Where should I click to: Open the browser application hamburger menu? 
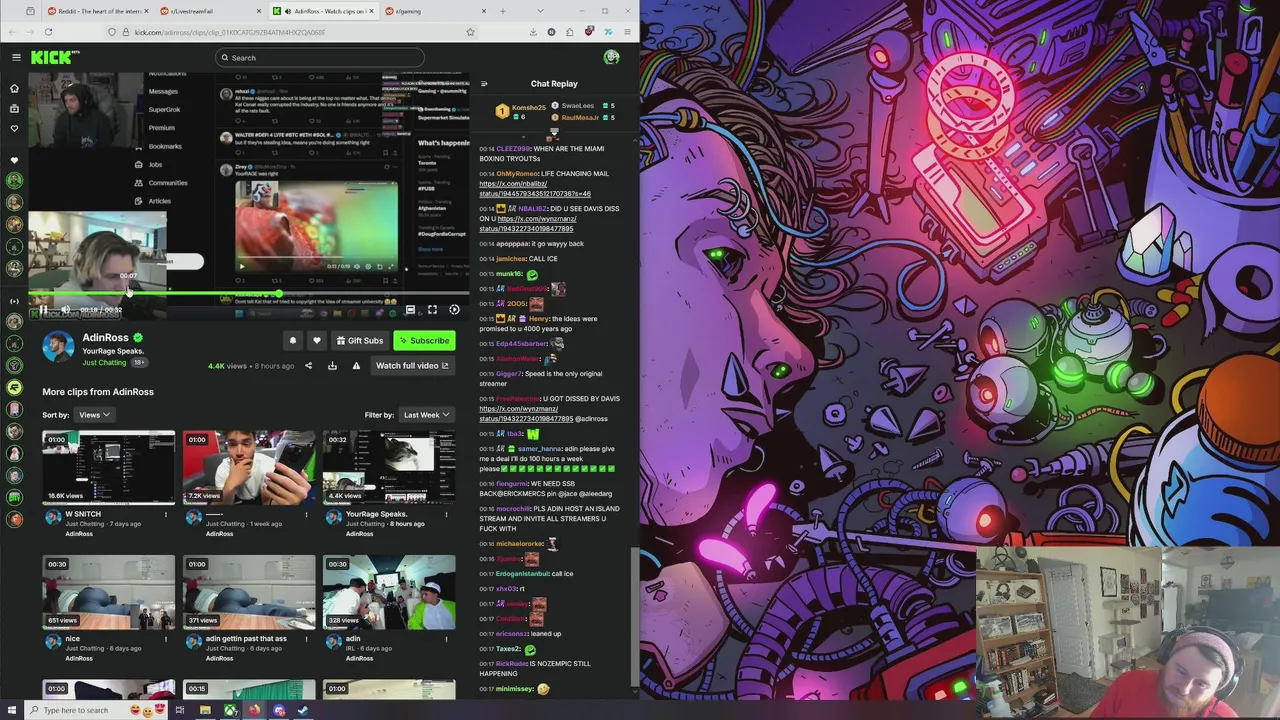[x=627, y=32]
